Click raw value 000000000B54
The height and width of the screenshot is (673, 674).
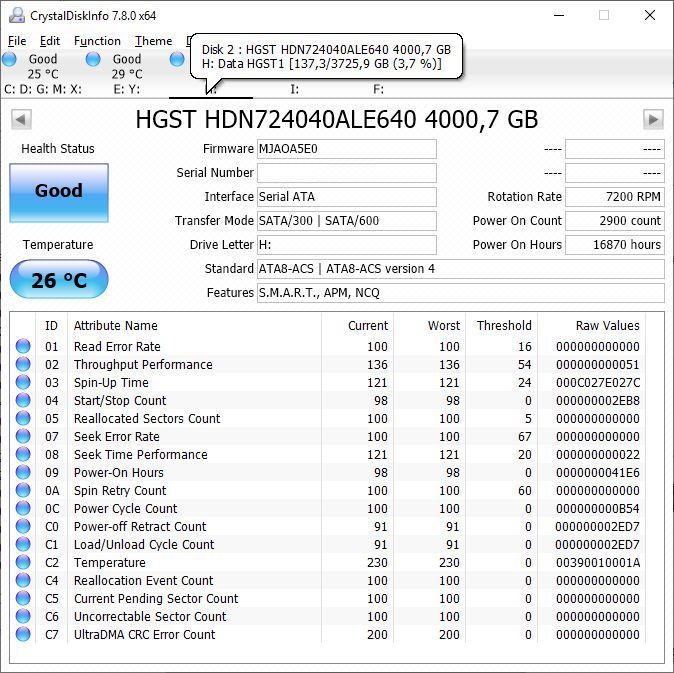click(x=598, y=509)
